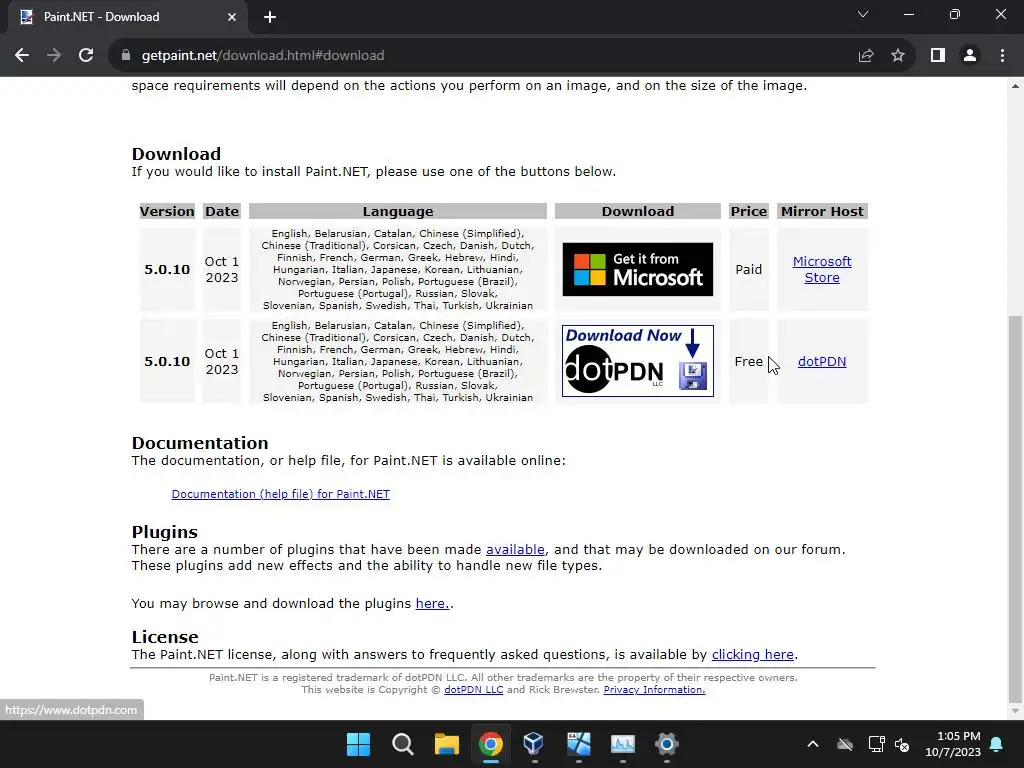Open the VirtualBox cube taskbar icon
1024x768 pixels.
(534, 744)
